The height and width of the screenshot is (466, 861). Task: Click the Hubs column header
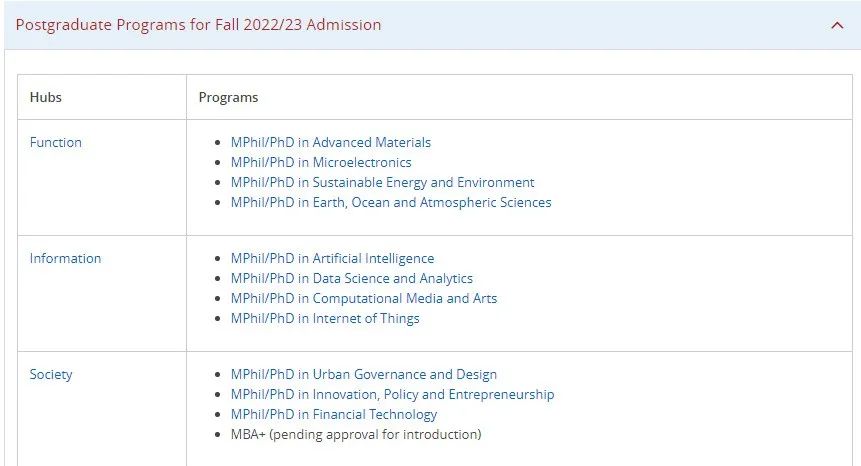[46, 97]
